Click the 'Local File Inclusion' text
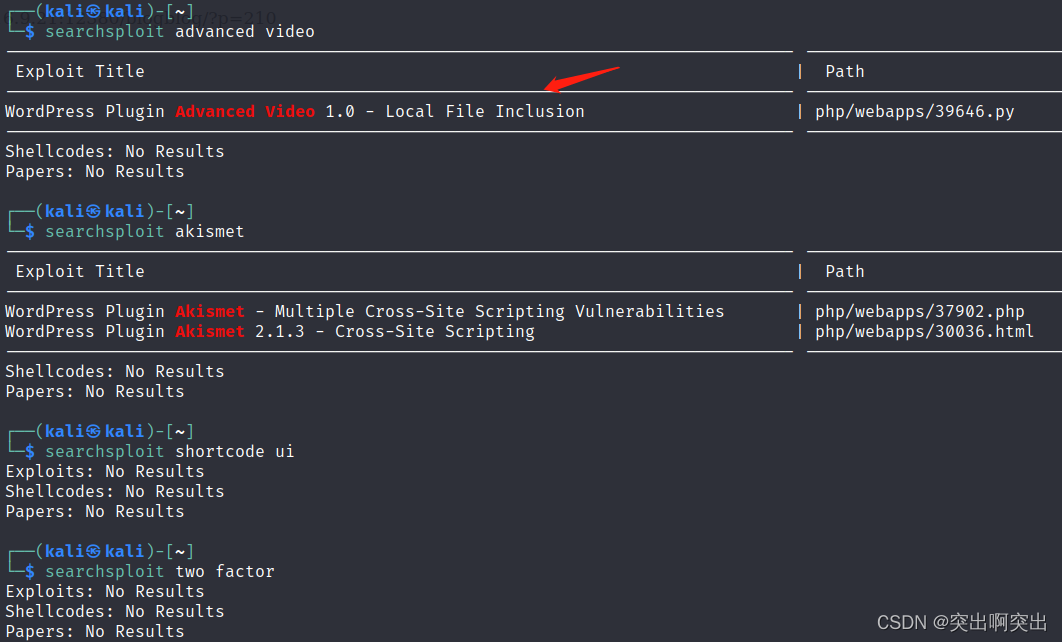This screenshot has width=1062, height=642. click(485, 112)
